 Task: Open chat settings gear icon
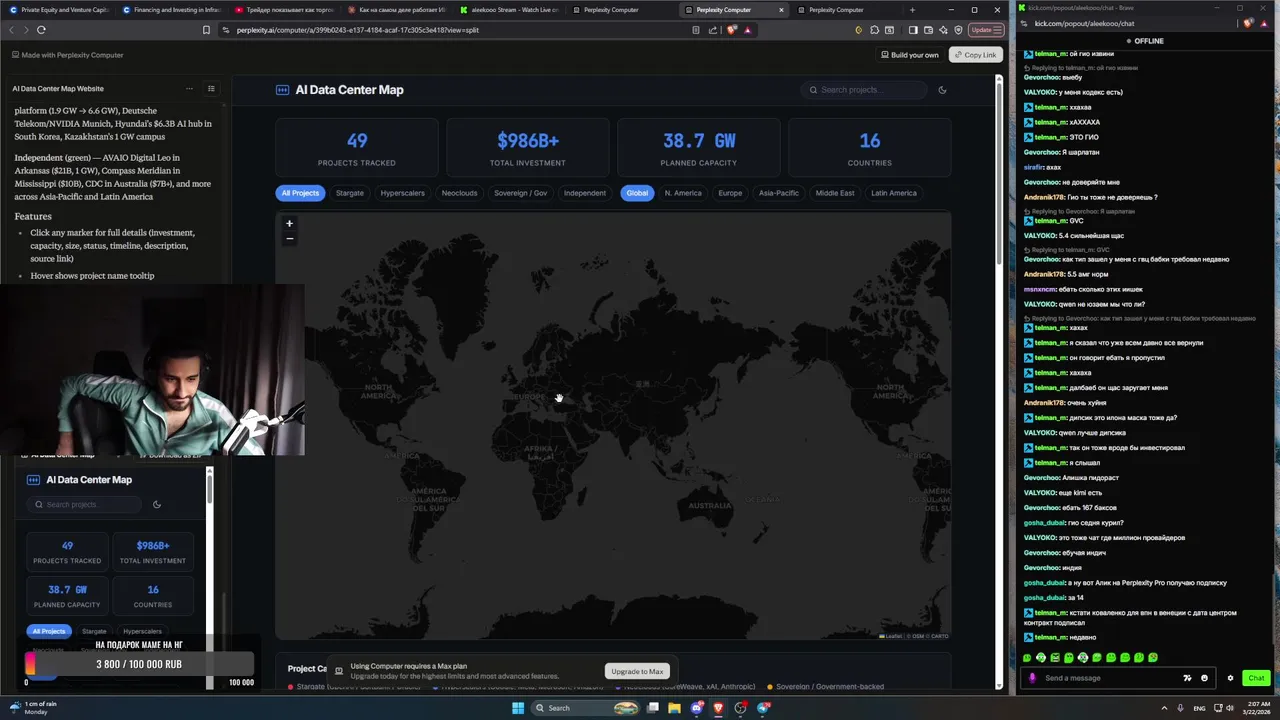coord(1230,678)
